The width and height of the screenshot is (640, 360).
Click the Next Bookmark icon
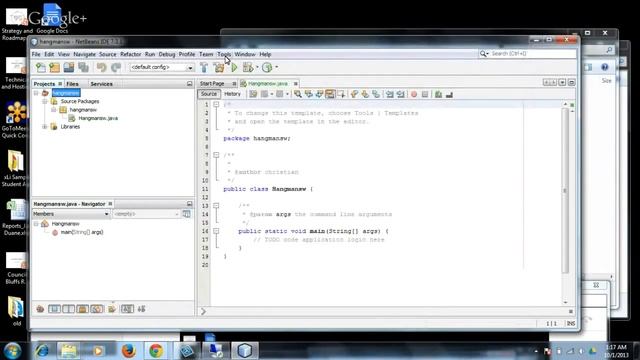pos(365,94)
